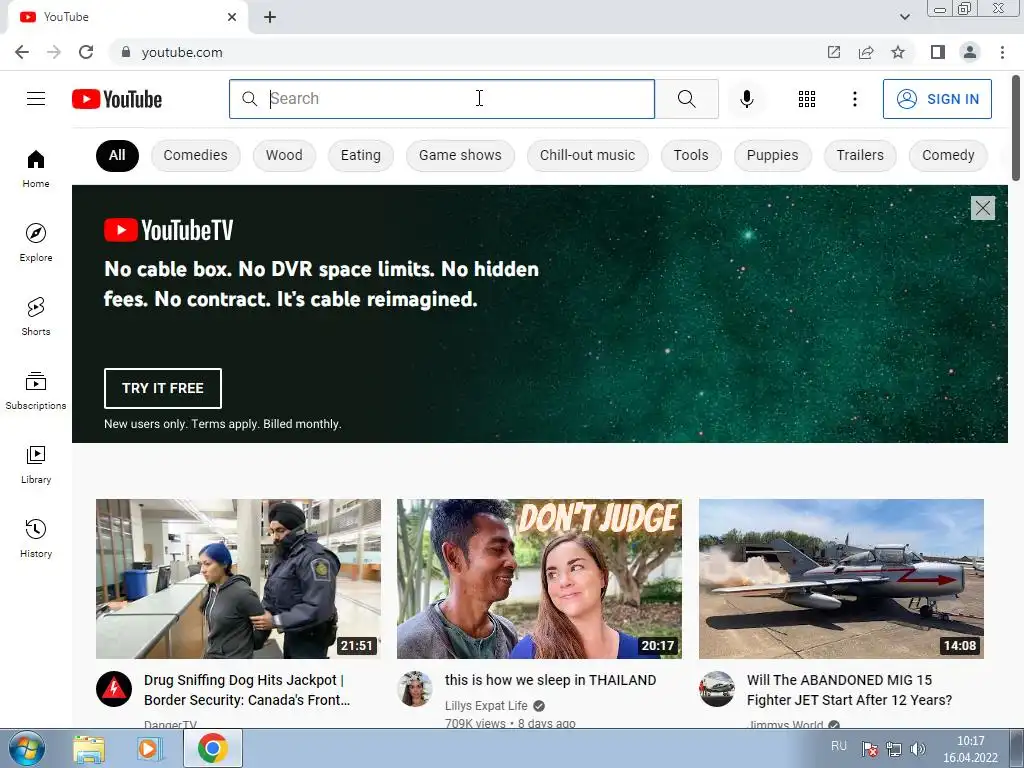Open Subscriptions in the sidebar
The height and width of the screenshot is (768, 1024).
point(36,391)
